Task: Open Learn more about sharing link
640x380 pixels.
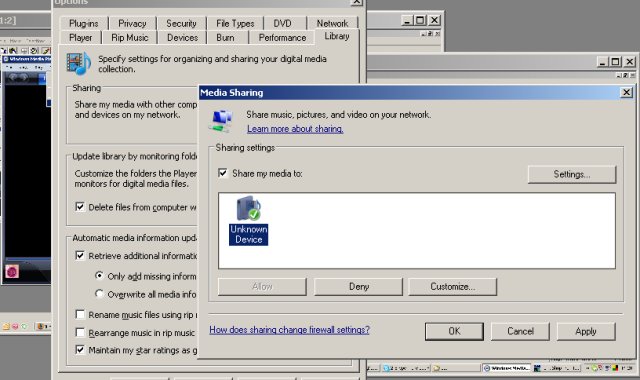Action: (x=295, y=129)
